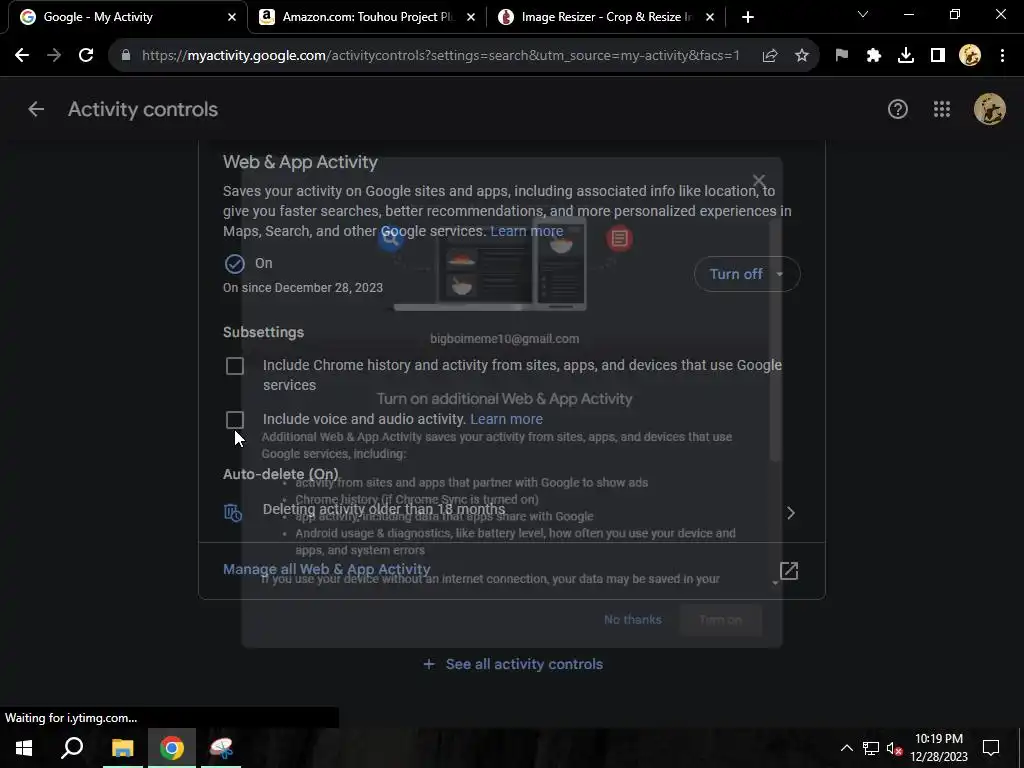Expand auto-delete settings with chevron

(x=791, y=513)
